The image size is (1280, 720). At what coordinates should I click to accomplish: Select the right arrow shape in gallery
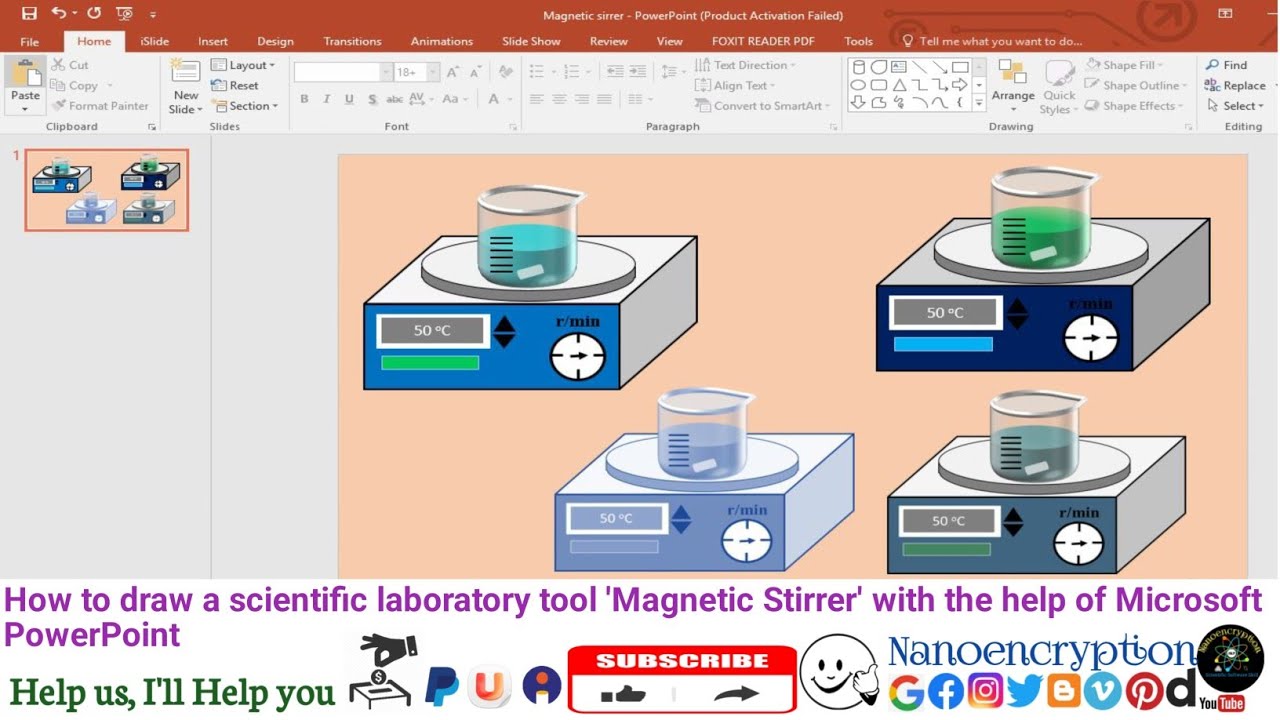pos(960,85)
